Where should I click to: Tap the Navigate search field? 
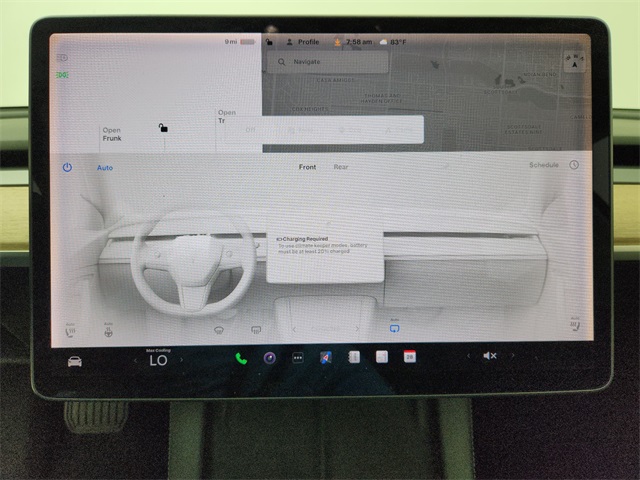[x=327, y=62]
